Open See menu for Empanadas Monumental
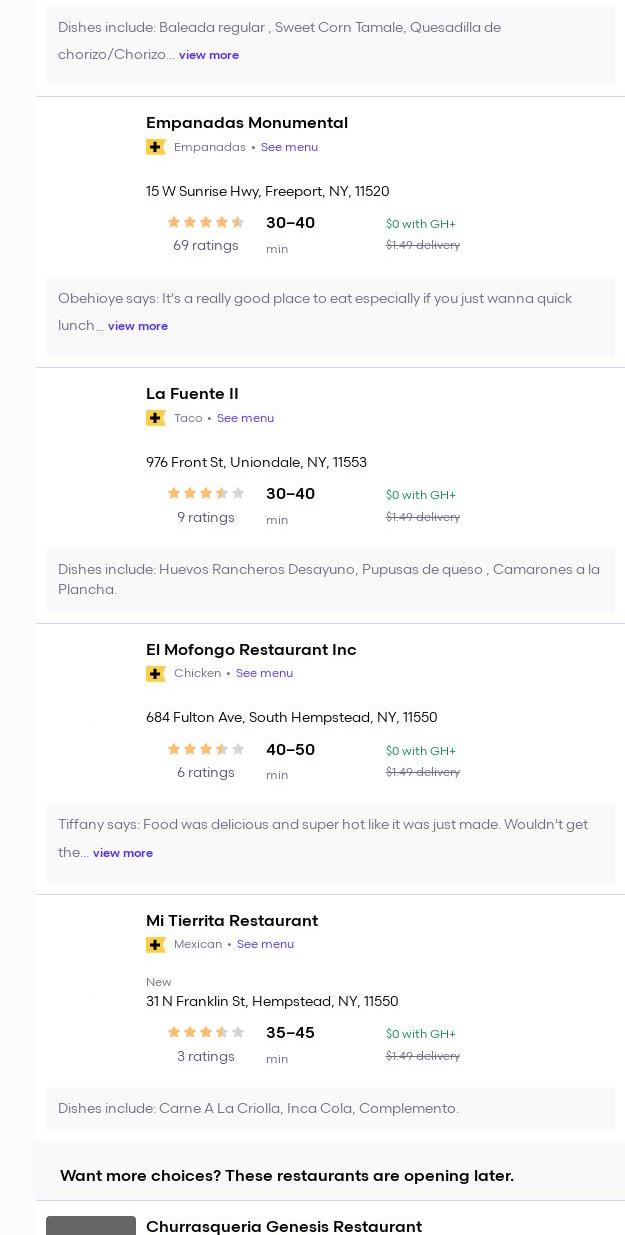625x1235 pixels. point(289,147)
